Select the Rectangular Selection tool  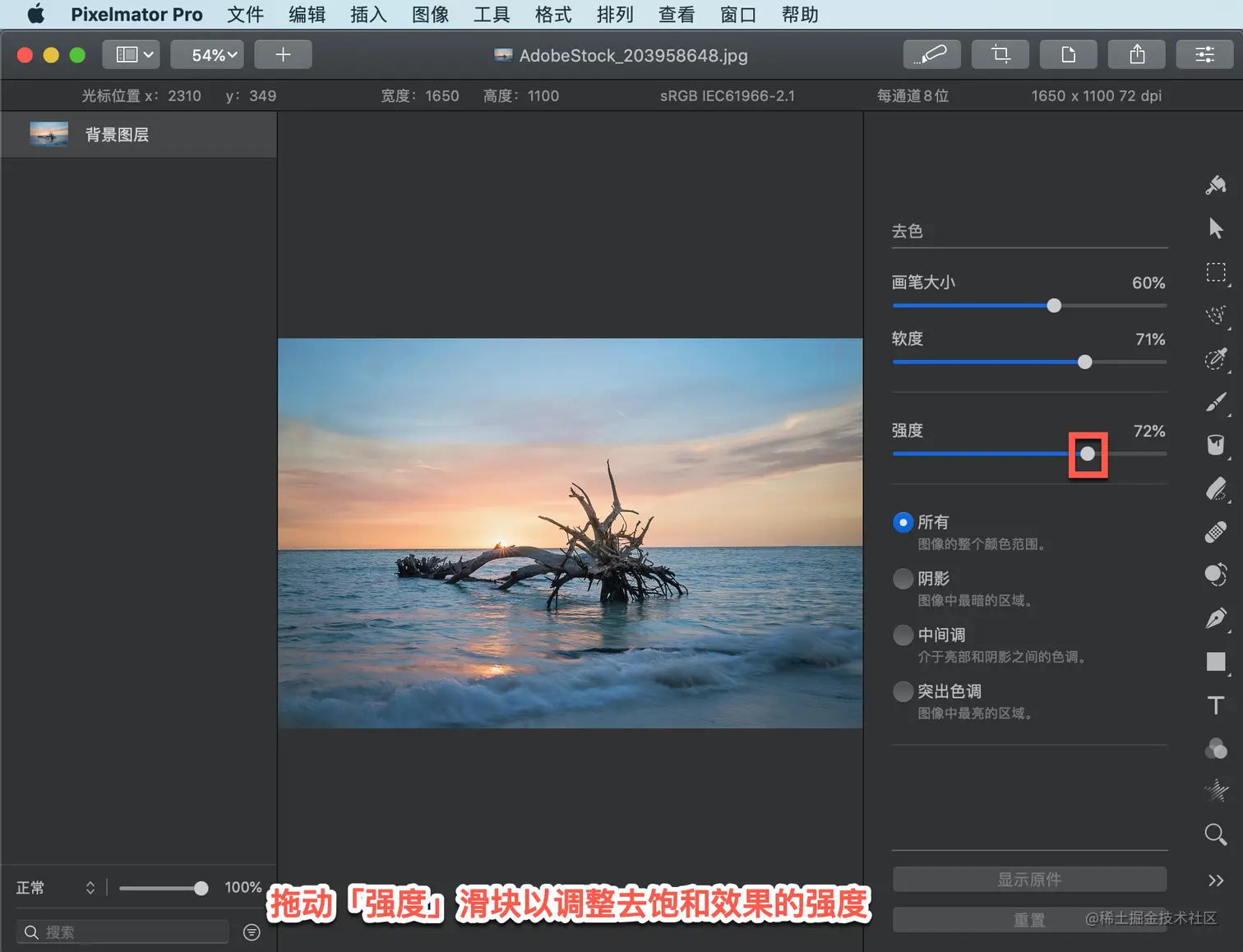(x=1216, y=272)
